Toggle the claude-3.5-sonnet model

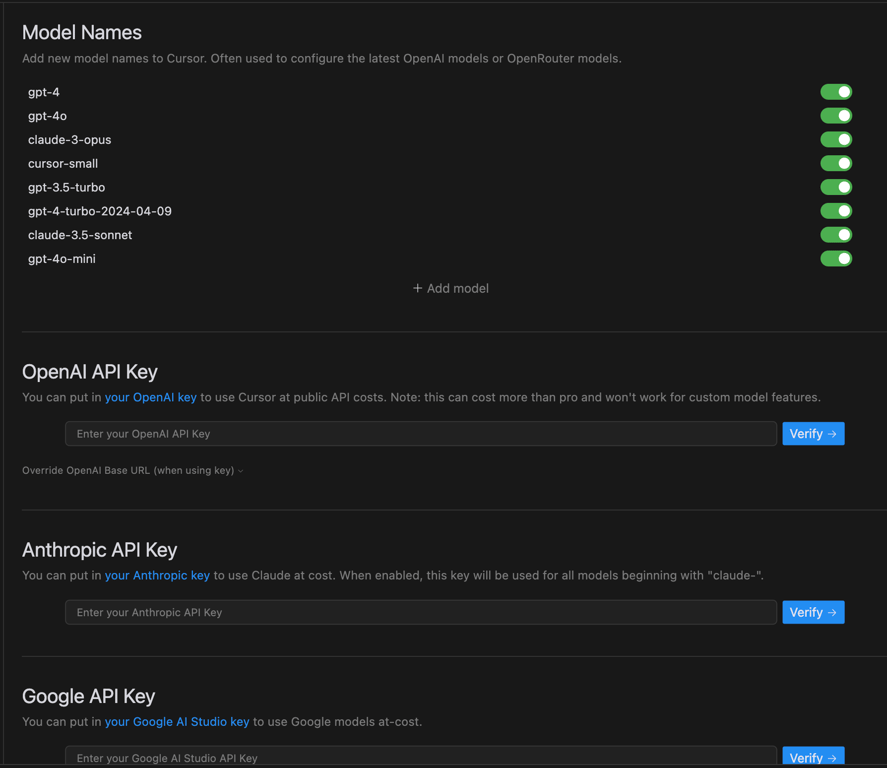tap(836, 234)
